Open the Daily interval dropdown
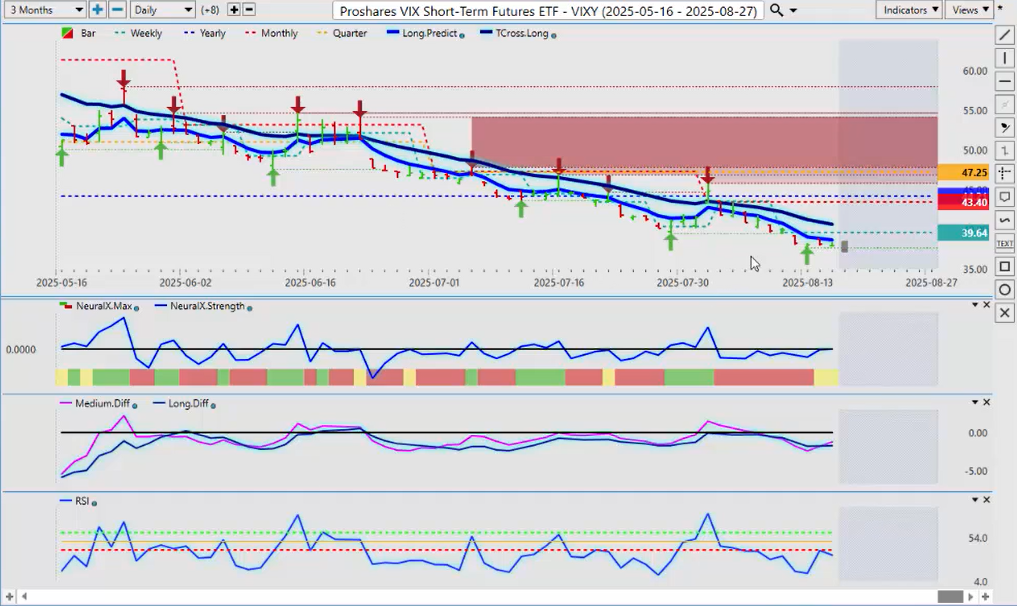 click(161, 10)
